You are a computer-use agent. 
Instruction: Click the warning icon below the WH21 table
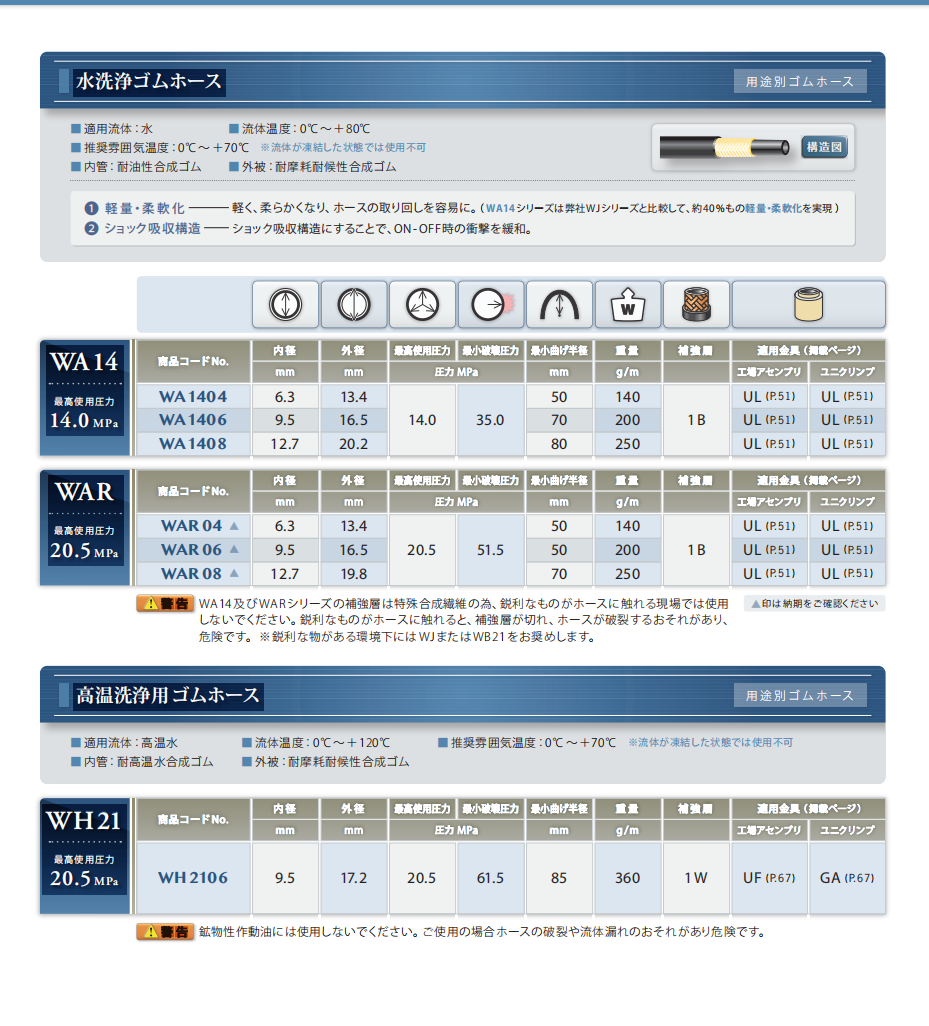point(164,932)
